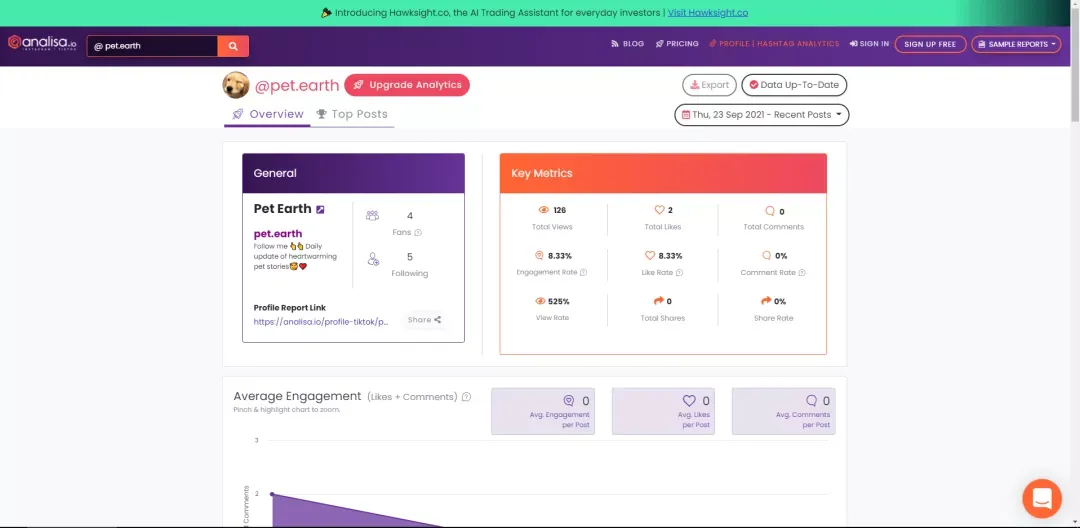Click the 8.33% Engagement Rate value
This screenshot has width=1080, height=528.
560,256
